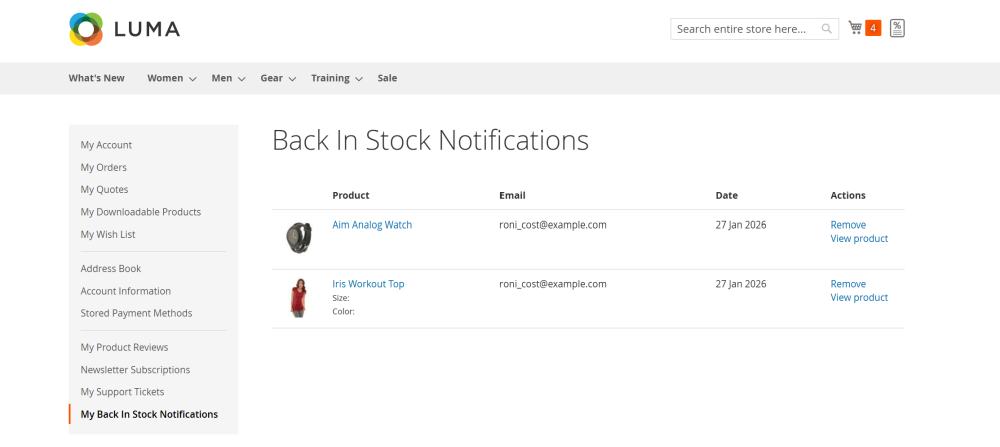This screenshot has width=1000, height=447.
Task: Open My Wish List link
Action: click(x=108, y=234)
